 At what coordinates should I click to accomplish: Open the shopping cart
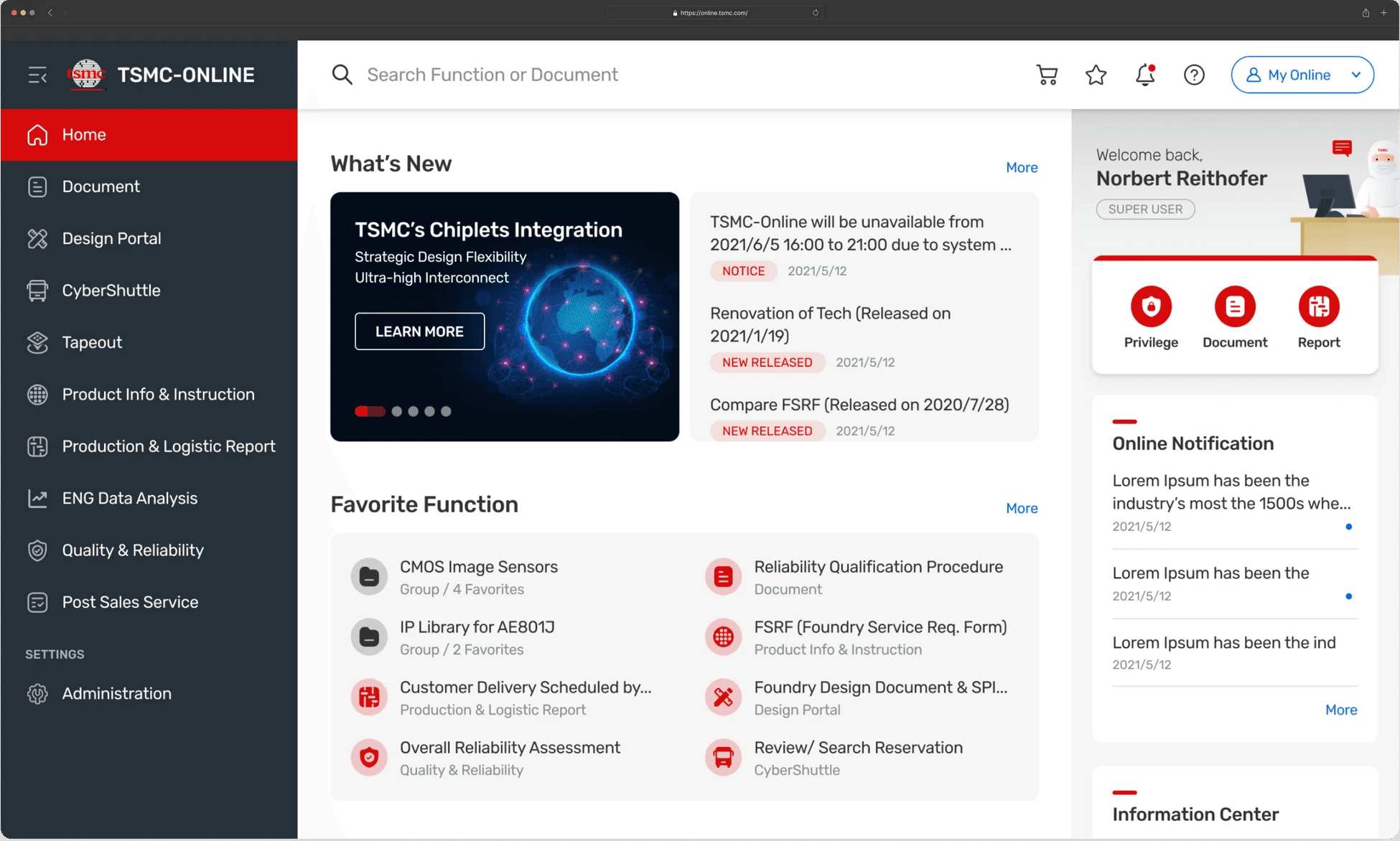click(x=1047, y=75)
